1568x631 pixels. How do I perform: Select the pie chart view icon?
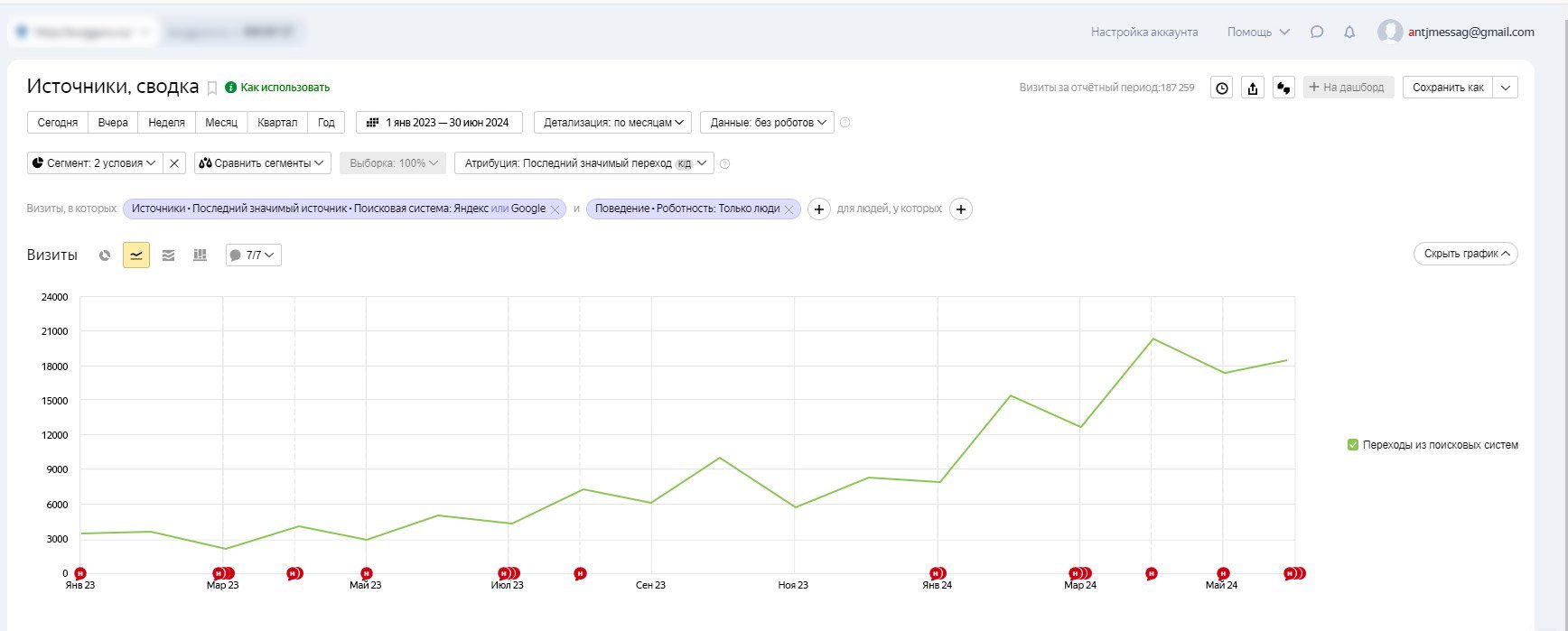click(x=105, y=255)
